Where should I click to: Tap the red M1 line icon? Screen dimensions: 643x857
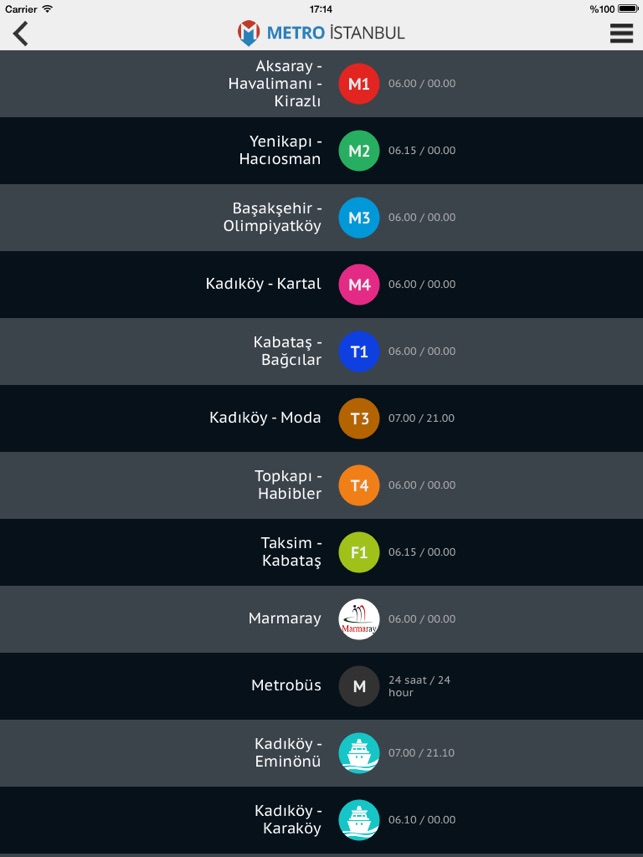[x=359, y=84]
